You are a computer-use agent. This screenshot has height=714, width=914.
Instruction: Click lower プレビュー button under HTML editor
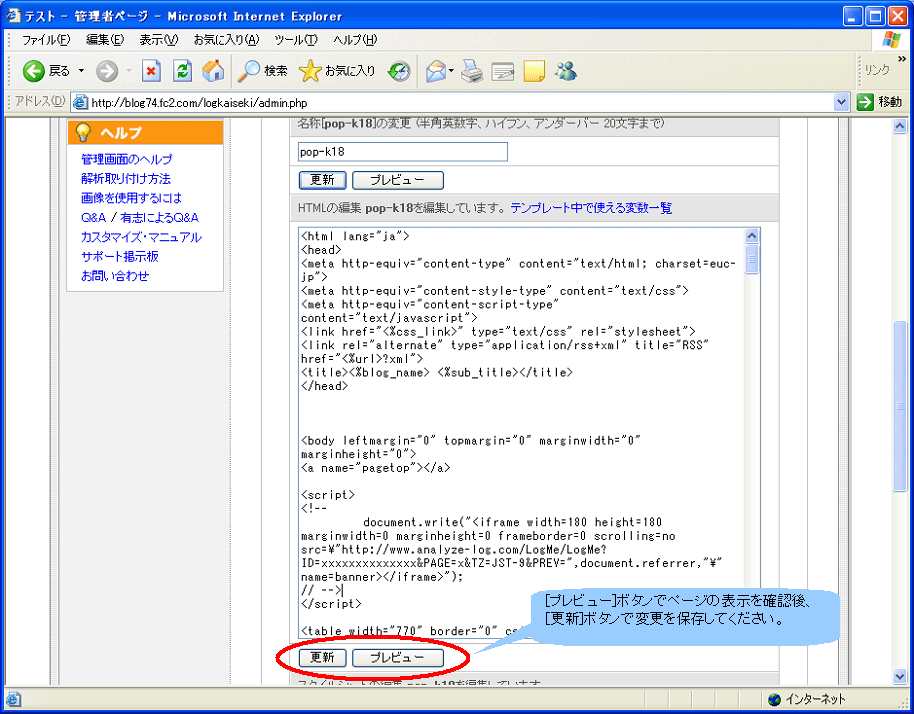[x=398, y=658]
